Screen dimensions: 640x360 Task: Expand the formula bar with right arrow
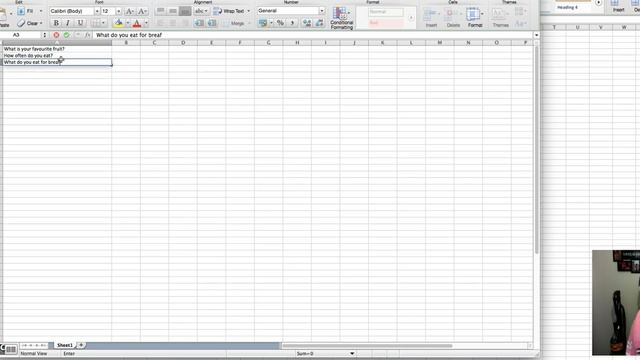click(x=536, y=35)
